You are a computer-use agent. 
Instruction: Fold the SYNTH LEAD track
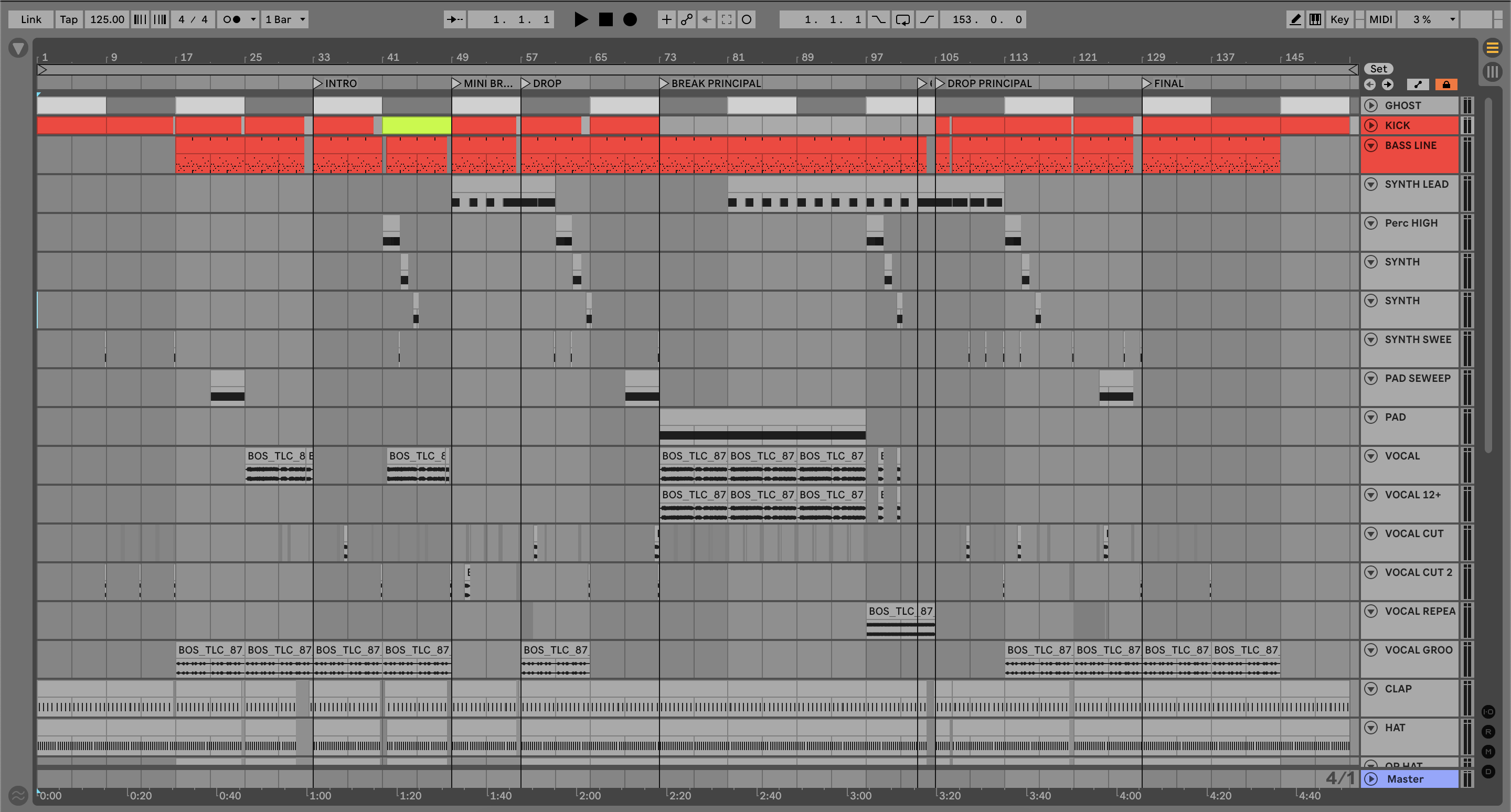(x=1371, y=184)
